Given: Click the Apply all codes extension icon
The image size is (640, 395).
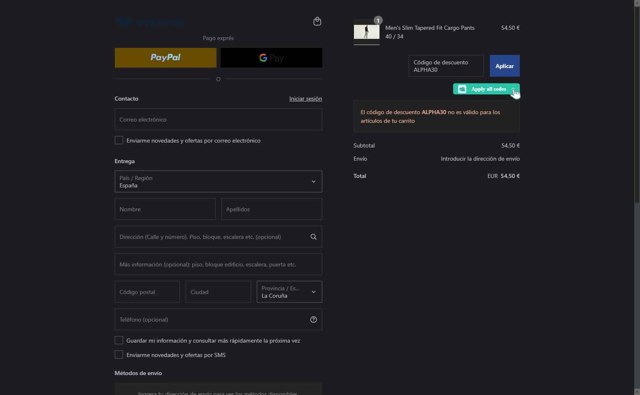Looking at the screenshot, I should [x=462, y=89].
